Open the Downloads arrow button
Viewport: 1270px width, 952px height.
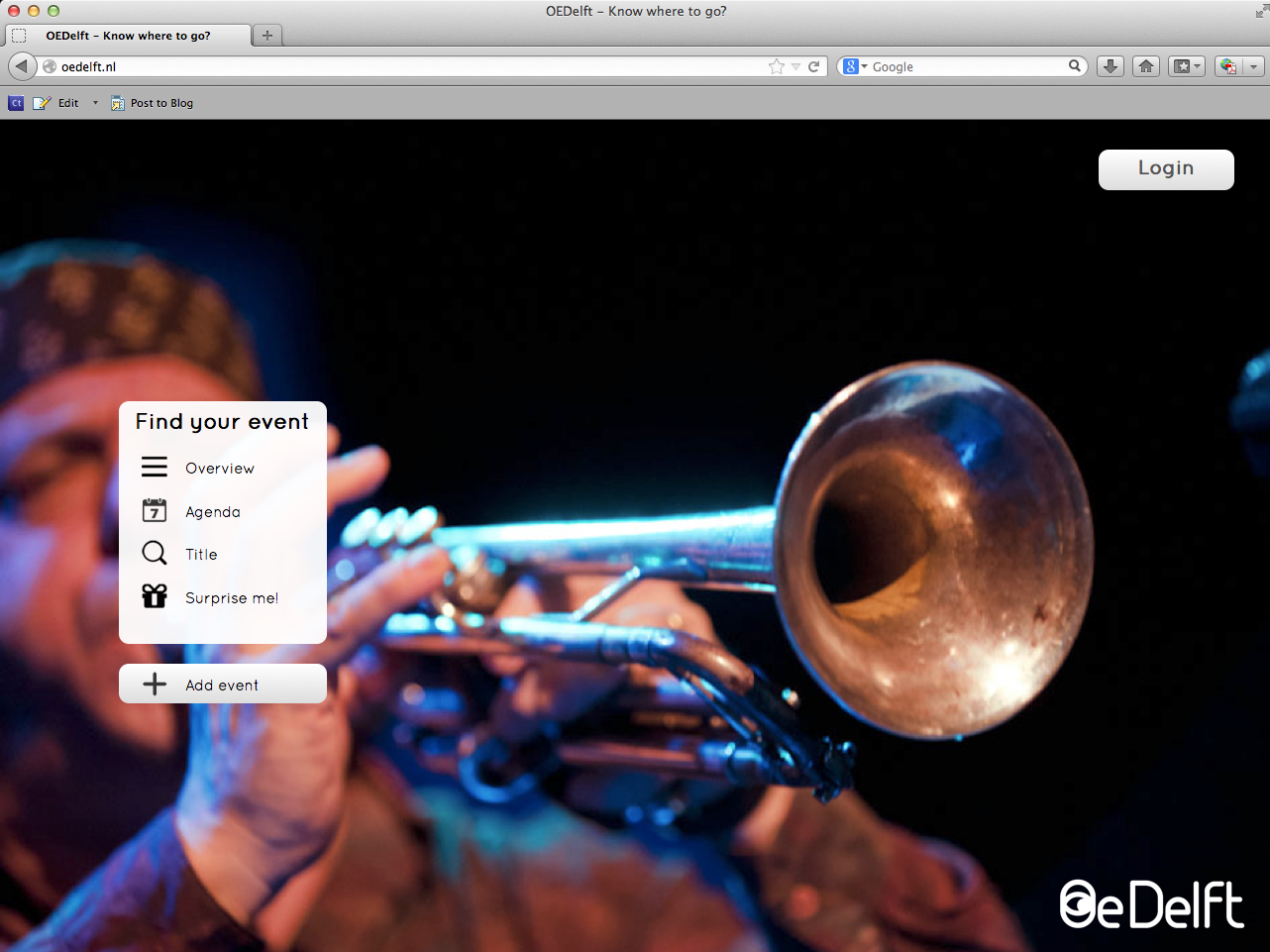coord(1111,66)
